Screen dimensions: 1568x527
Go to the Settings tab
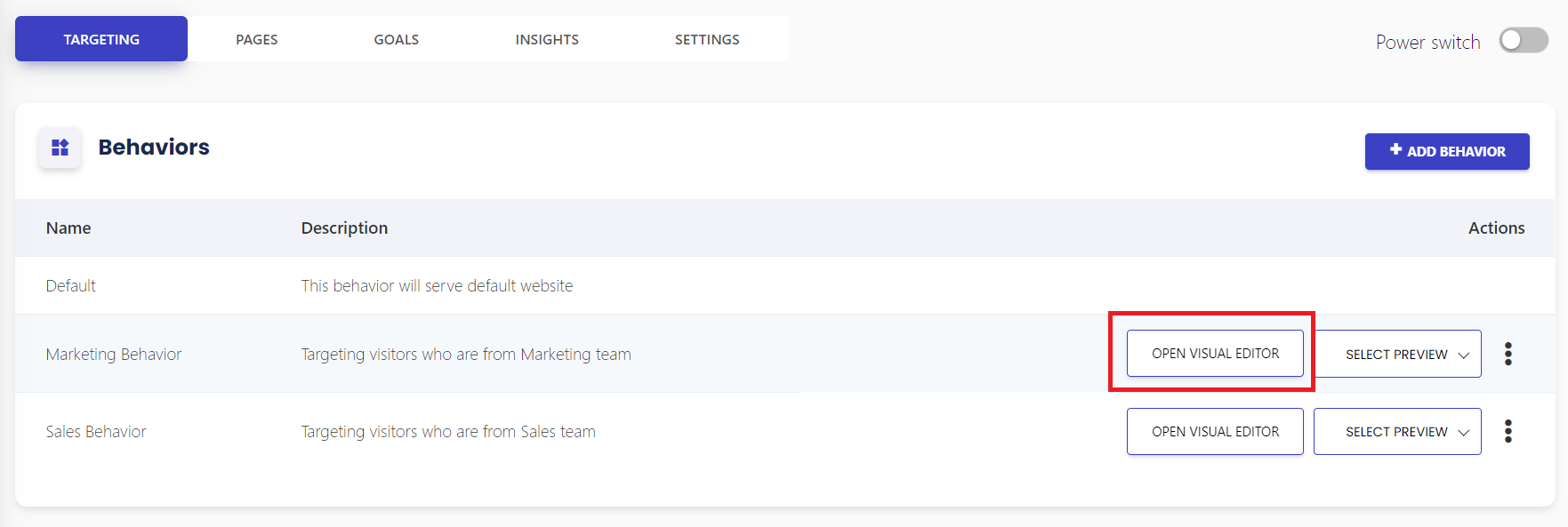[x=707, y=39]
